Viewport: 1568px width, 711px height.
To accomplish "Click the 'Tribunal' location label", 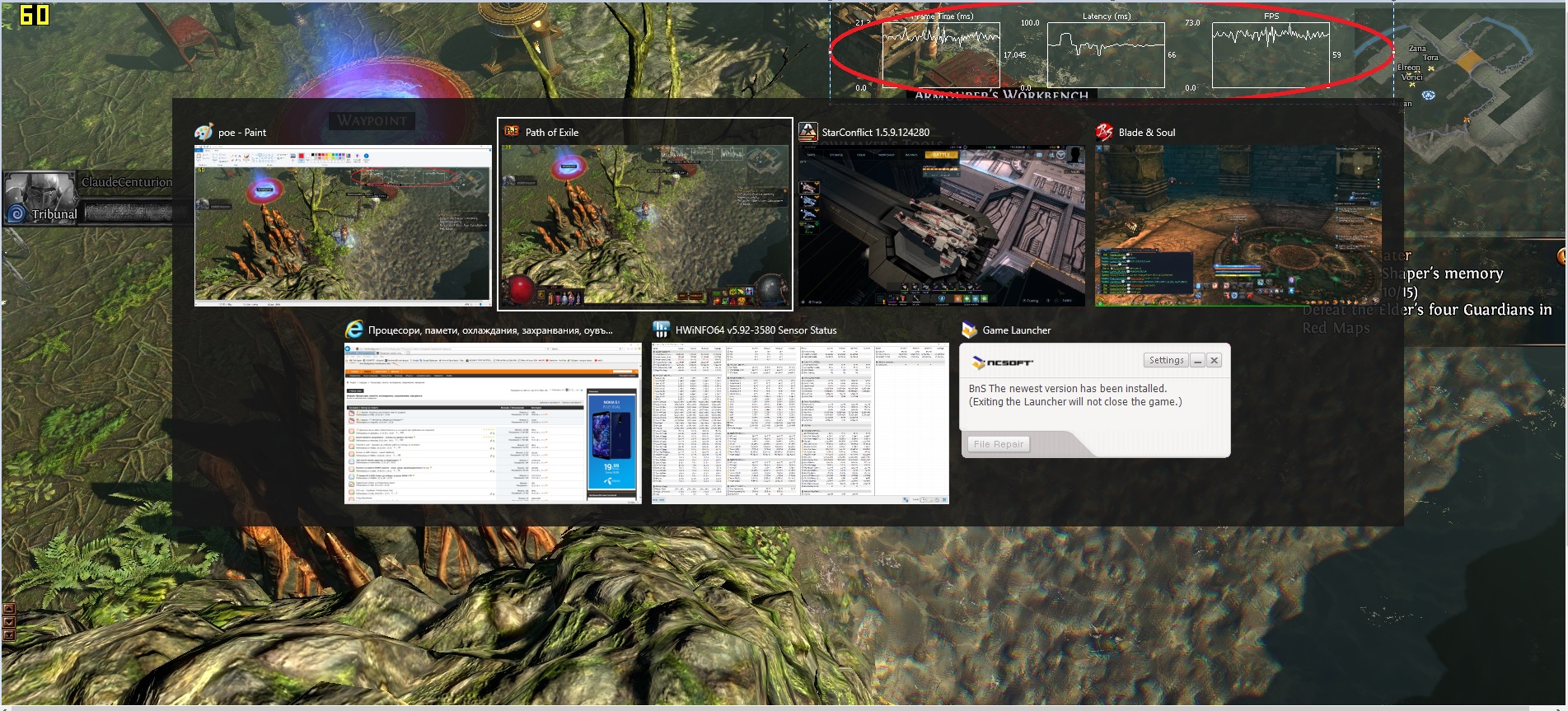I will click(x=54, y=214).
